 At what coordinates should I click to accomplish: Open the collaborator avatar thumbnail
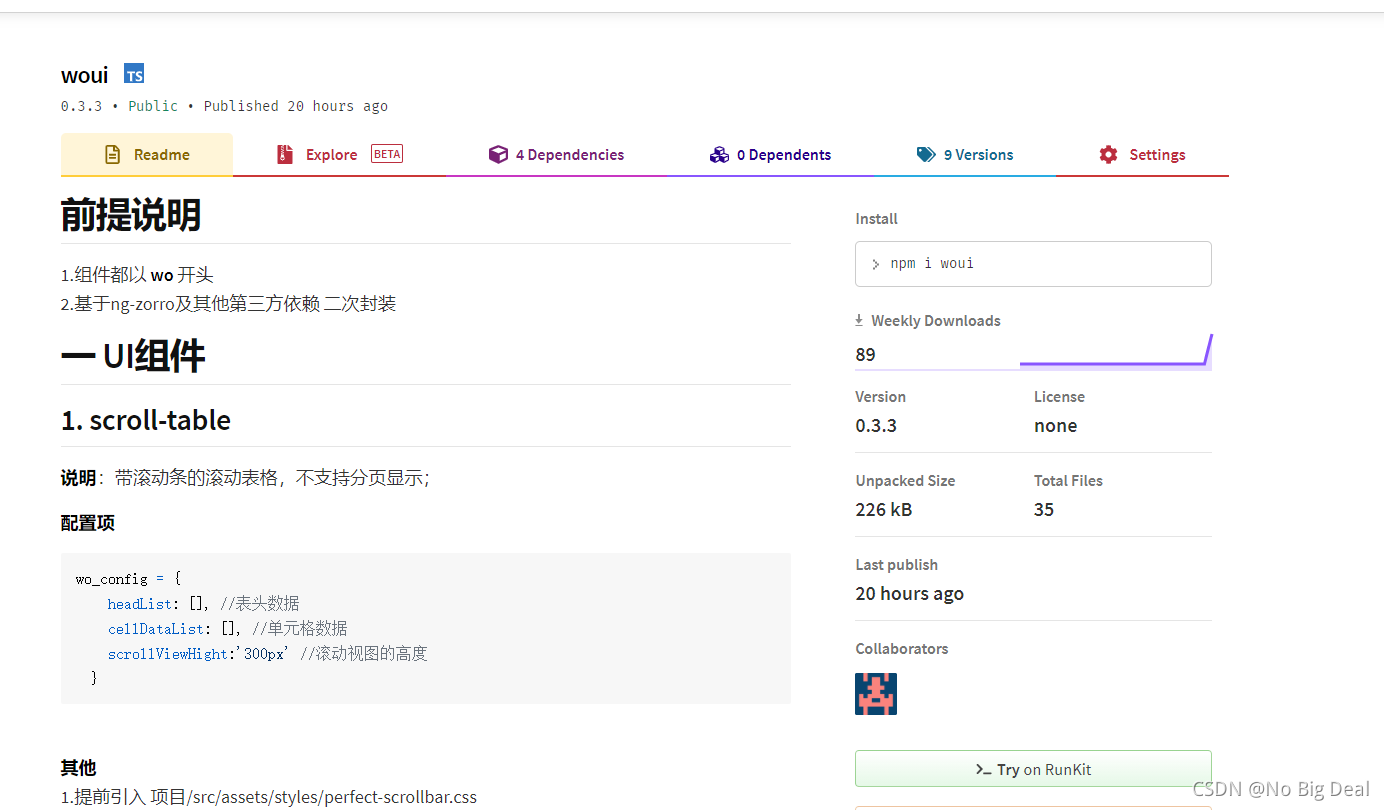[x=876, y=694]
